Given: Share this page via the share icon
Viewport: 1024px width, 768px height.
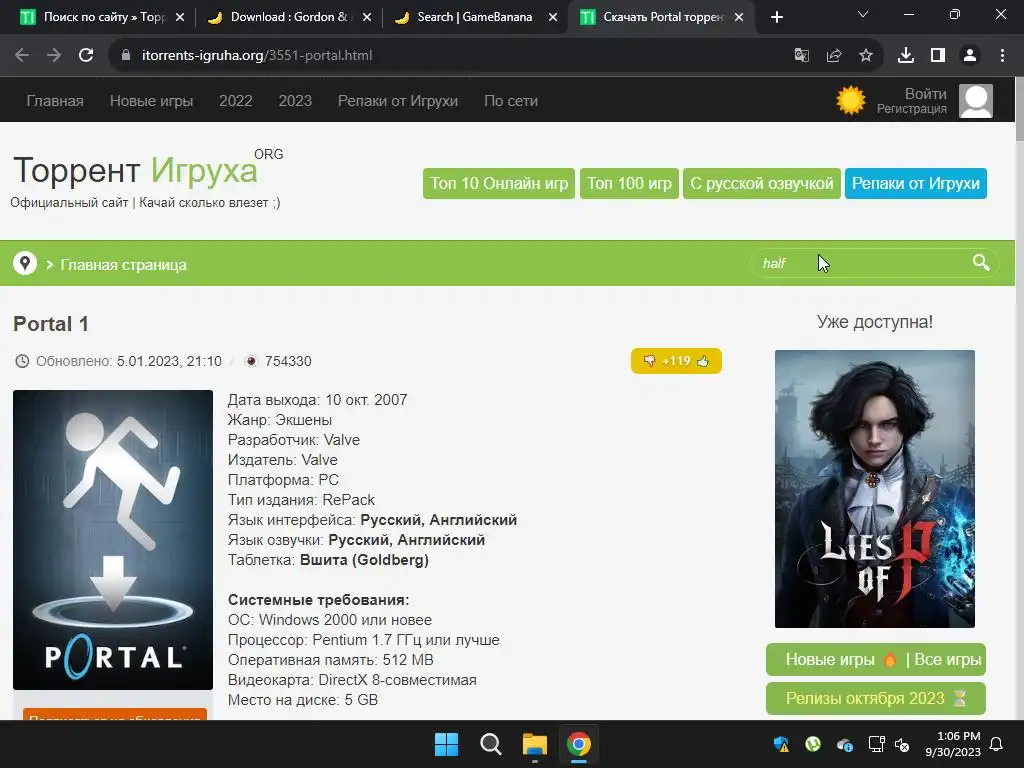Looking at the screenshot, I should coord(834,56).
